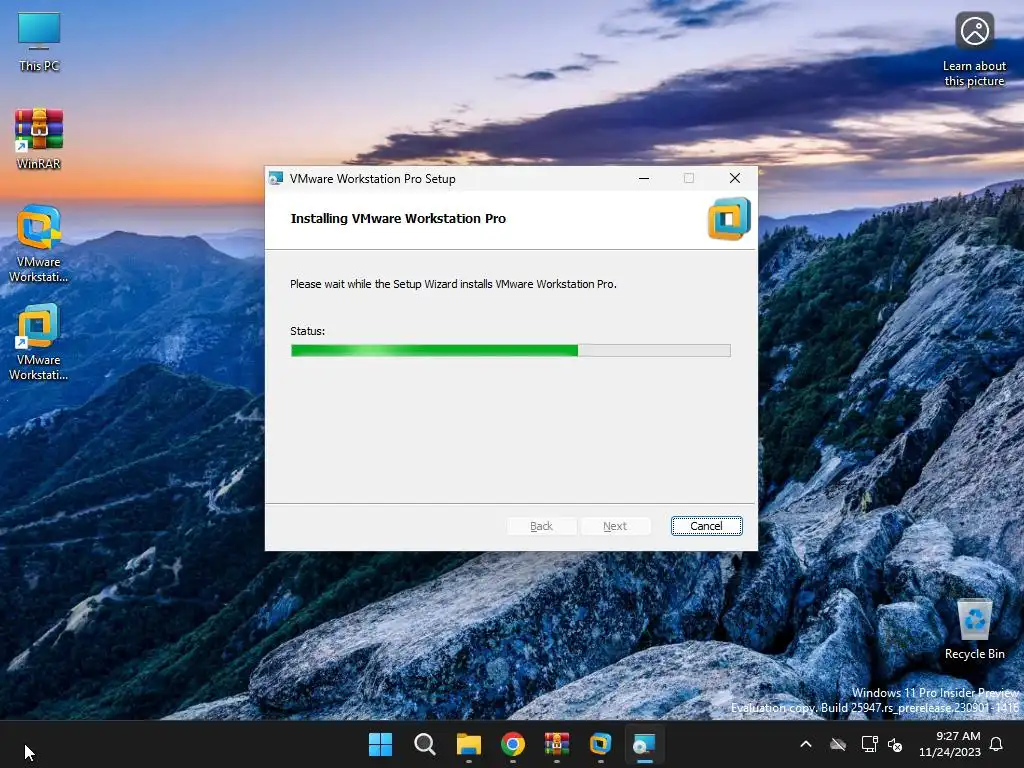This screenshot has height=768, width=1024.
Task: Open notifications bell icon
Action: click(996, 744)
